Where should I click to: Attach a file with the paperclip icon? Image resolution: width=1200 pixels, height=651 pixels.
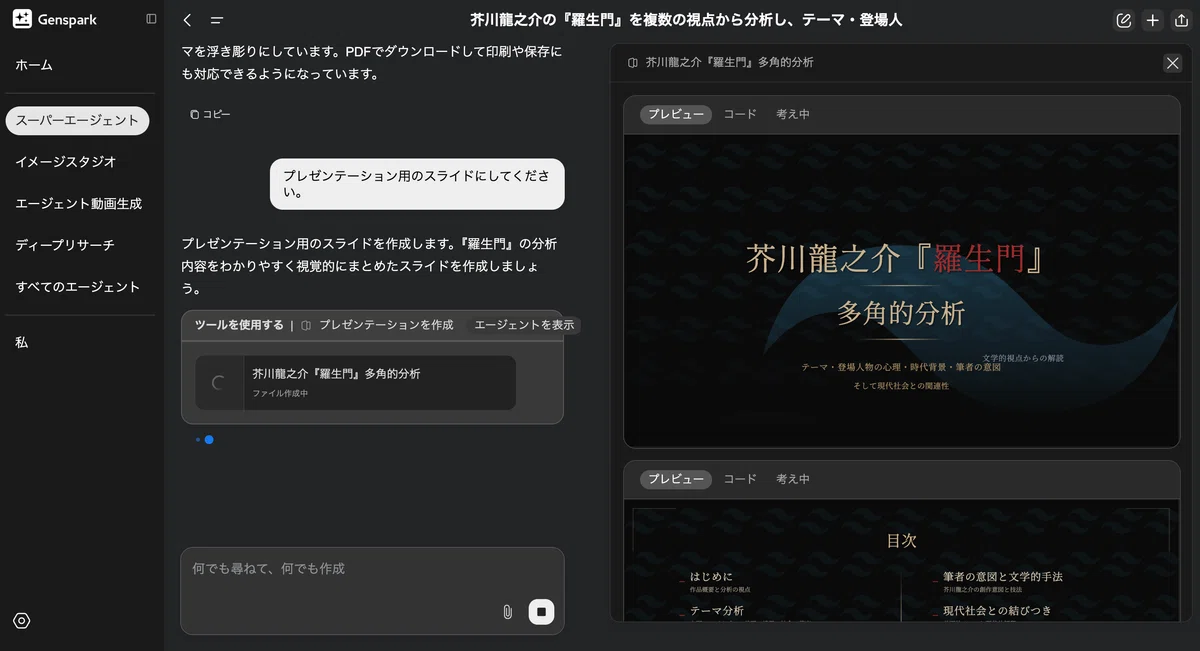coord(508,612)
